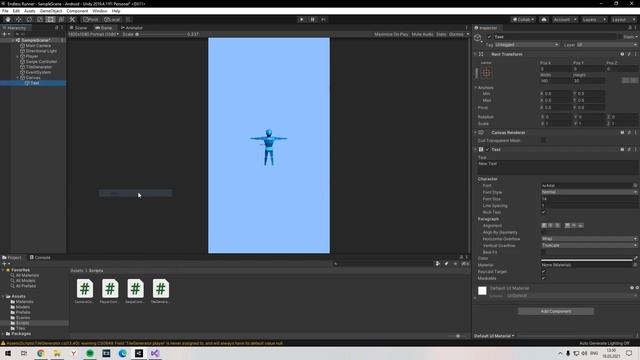
Task: Open the anchor presets box in Rect Transform
Action: (x=486, y=73)
